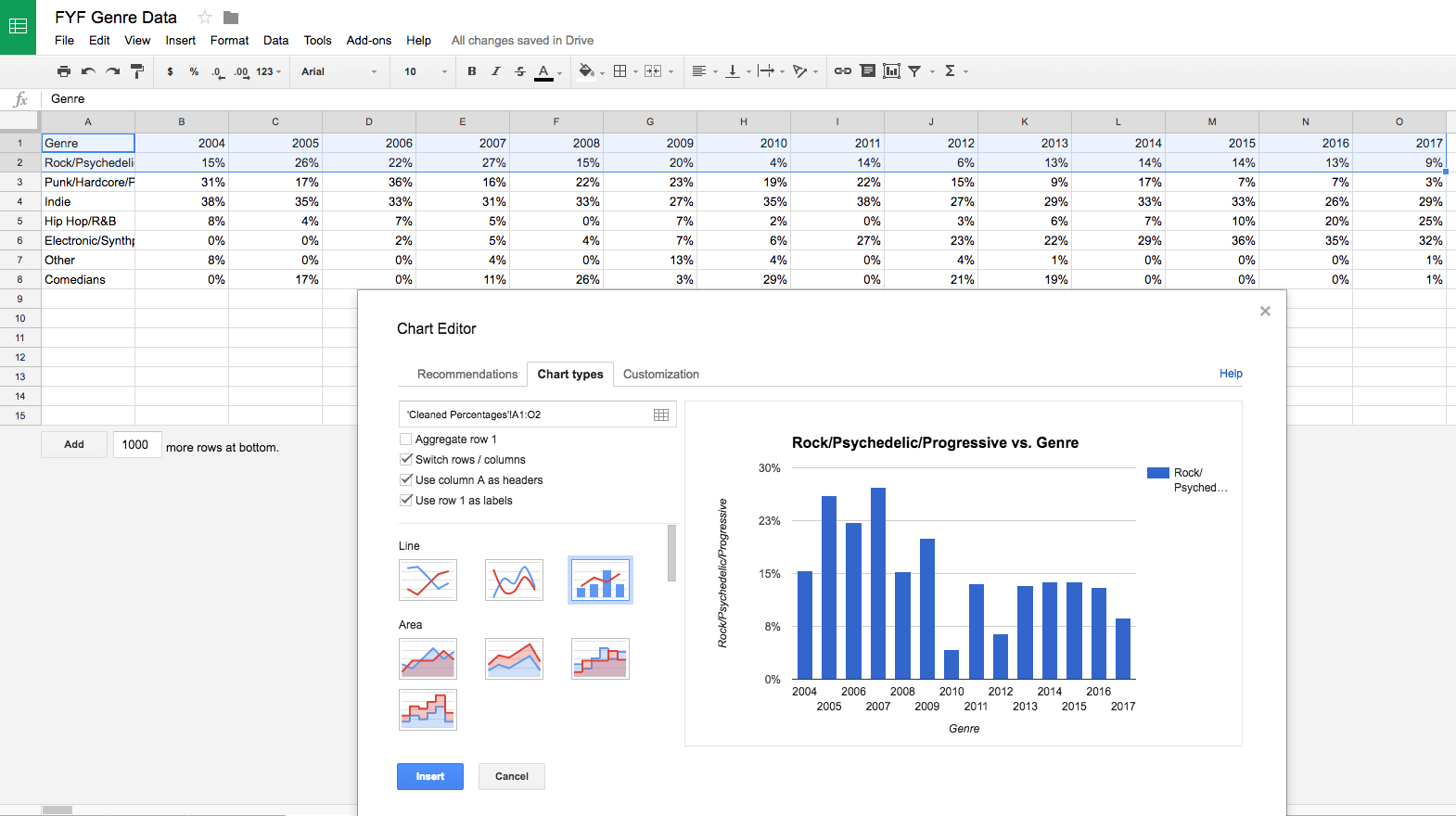Open the Chart Editor Help link
The height and width of the screenshot is (816, 1456).
[x=1231, y=374]
